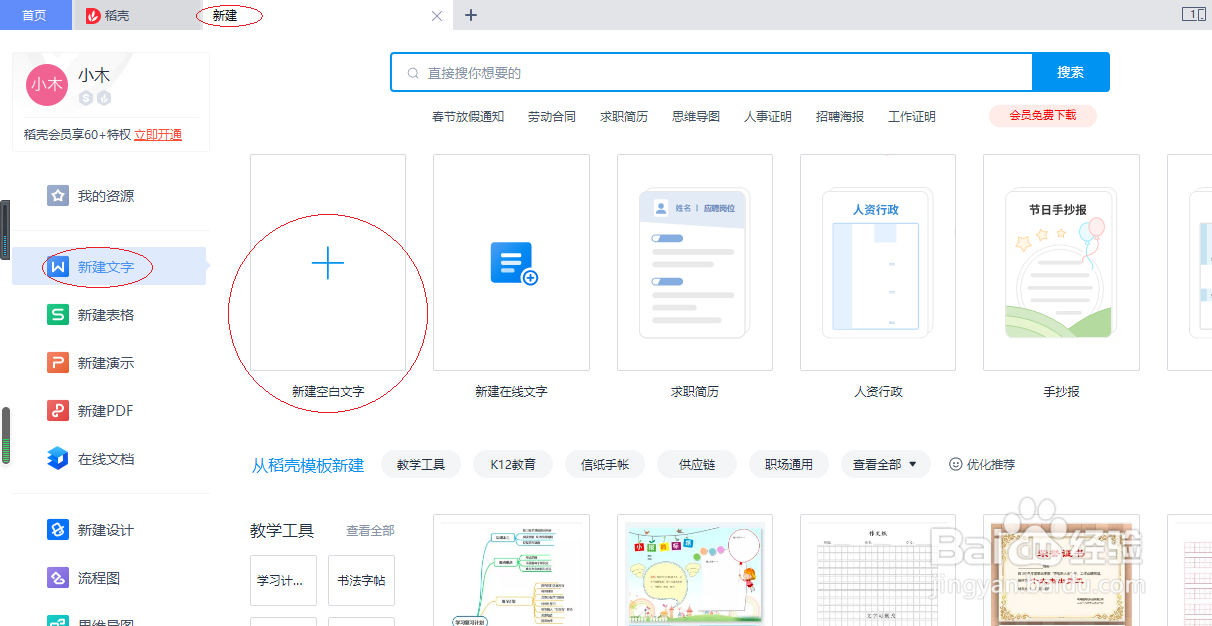Click the 新建设计 icon
This screenshot has height=626, width=1212.
pyautogui.click(x=58, y=530)
